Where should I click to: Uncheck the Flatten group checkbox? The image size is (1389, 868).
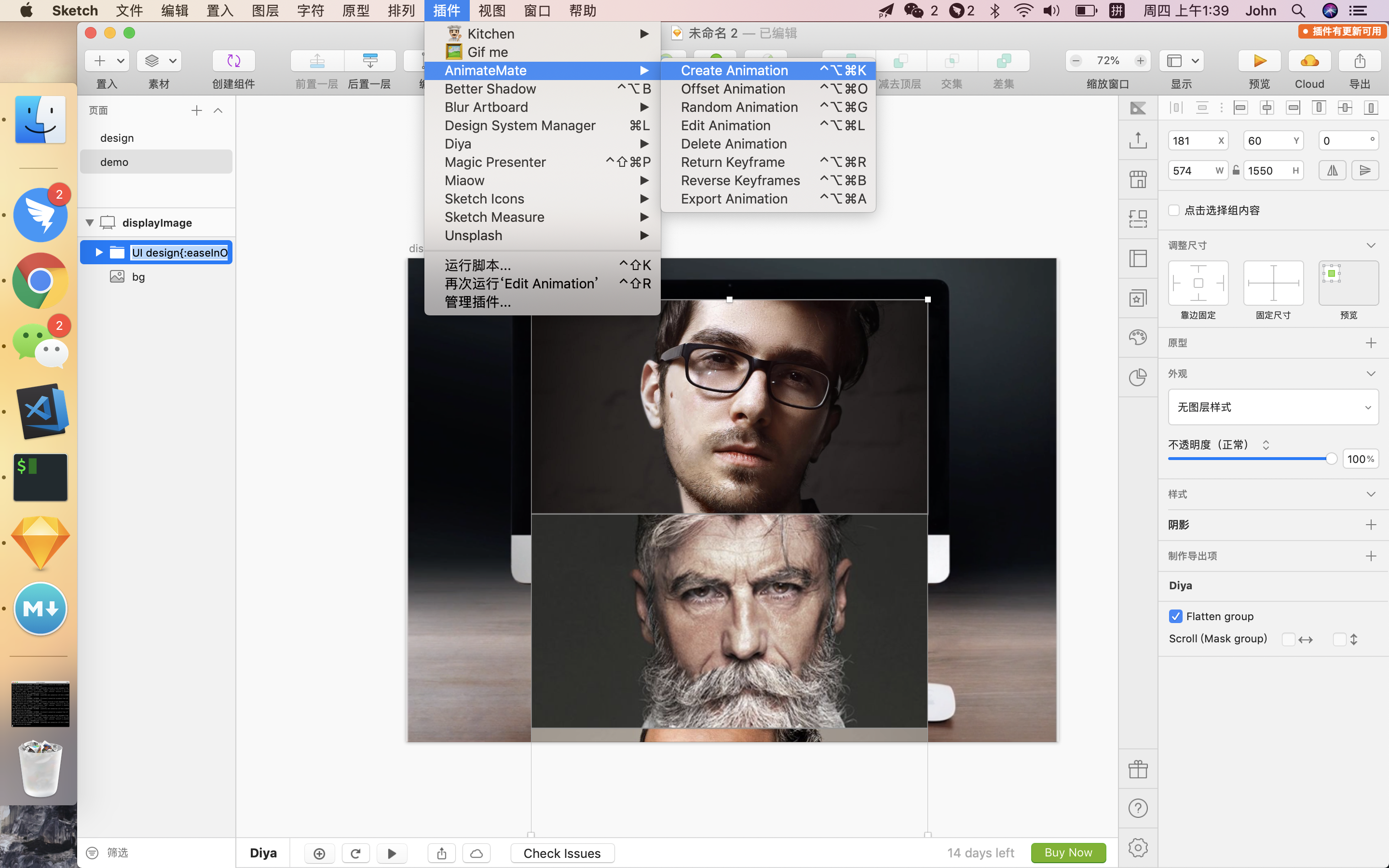coord(1175,616)
